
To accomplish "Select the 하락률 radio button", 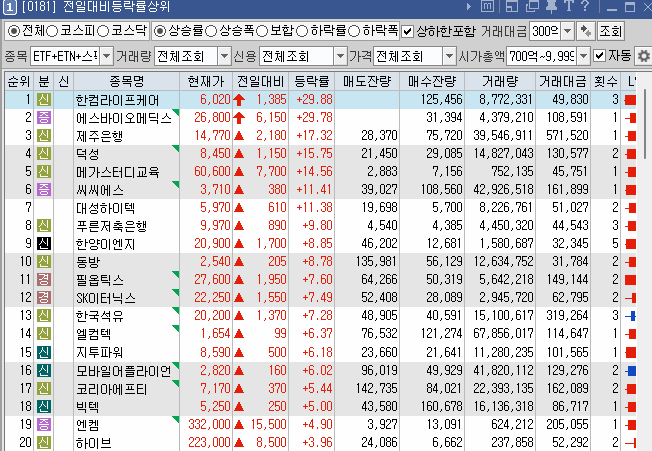I will 302,31.
